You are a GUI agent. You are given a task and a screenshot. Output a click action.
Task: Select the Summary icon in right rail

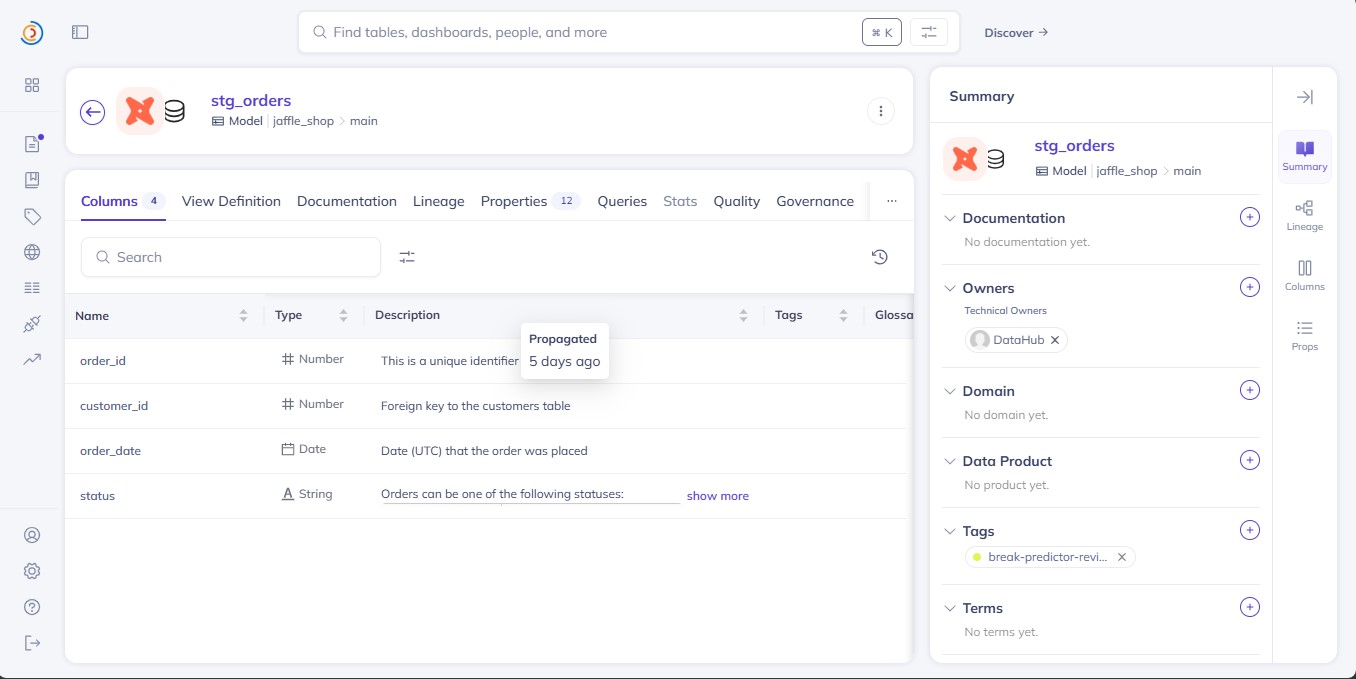pyautogui.click(x=1305, y=156)
